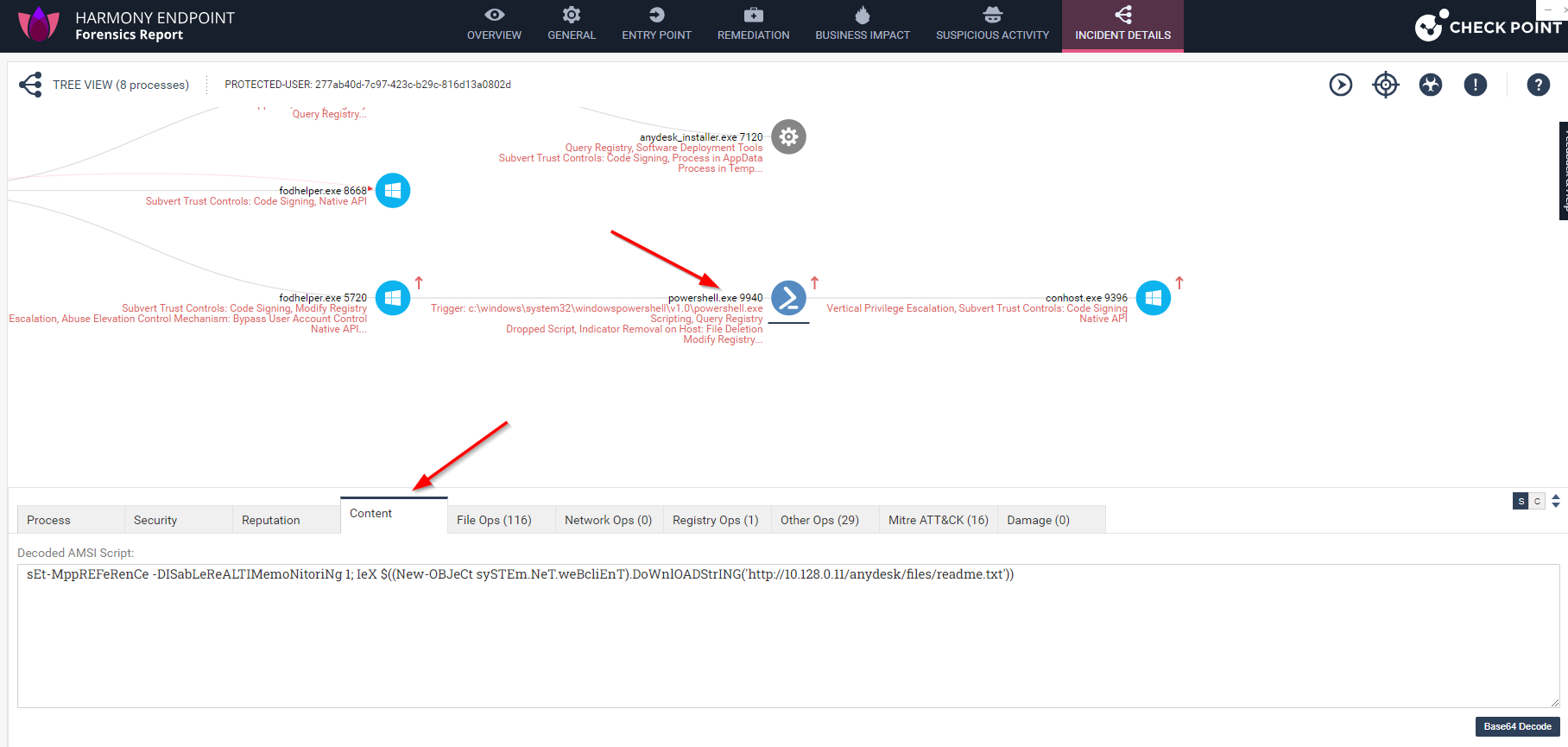Switch to the Suspicious Activity tab
The image size is (1568, 747).
[992, 25]
